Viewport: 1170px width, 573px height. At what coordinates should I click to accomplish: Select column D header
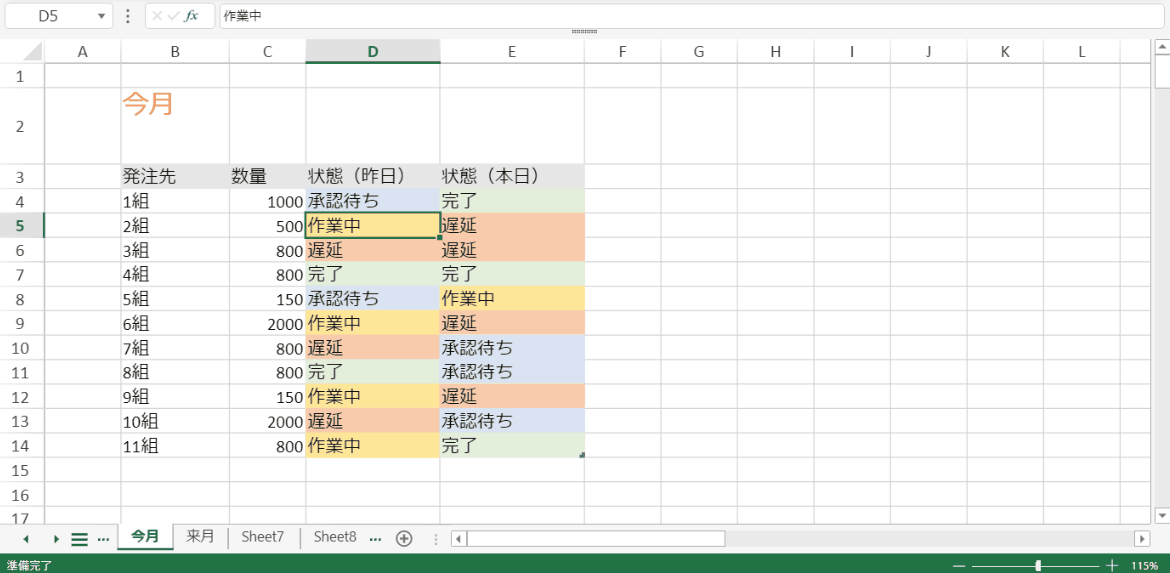click(x=372, y=52)
